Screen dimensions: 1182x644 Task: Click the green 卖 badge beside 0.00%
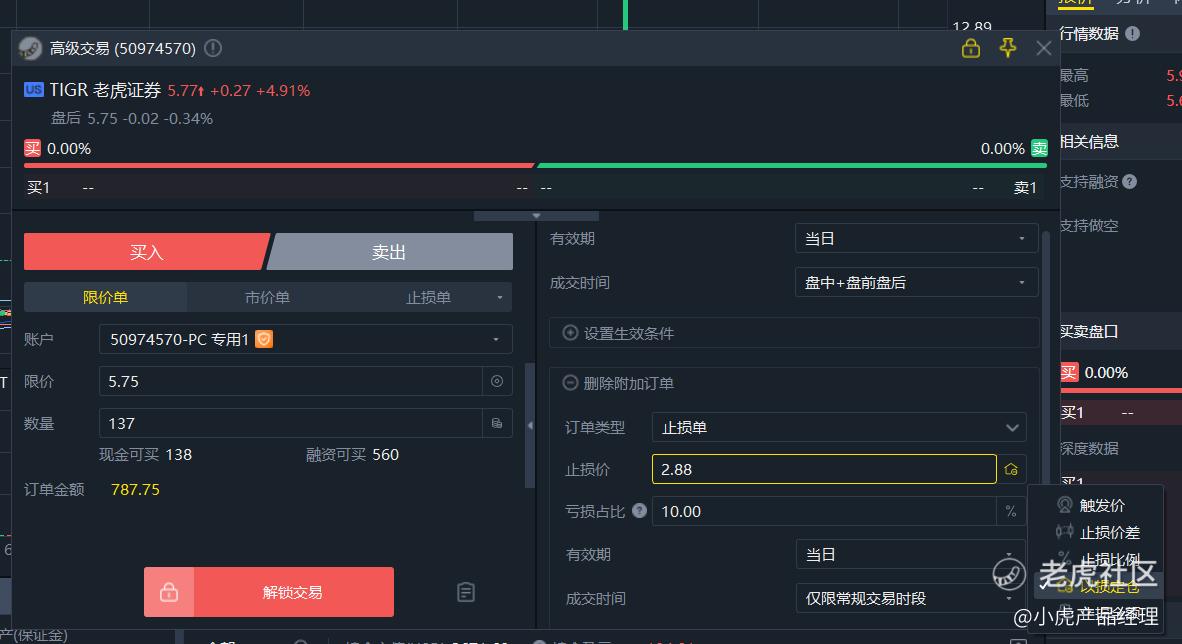(1040, 149)
